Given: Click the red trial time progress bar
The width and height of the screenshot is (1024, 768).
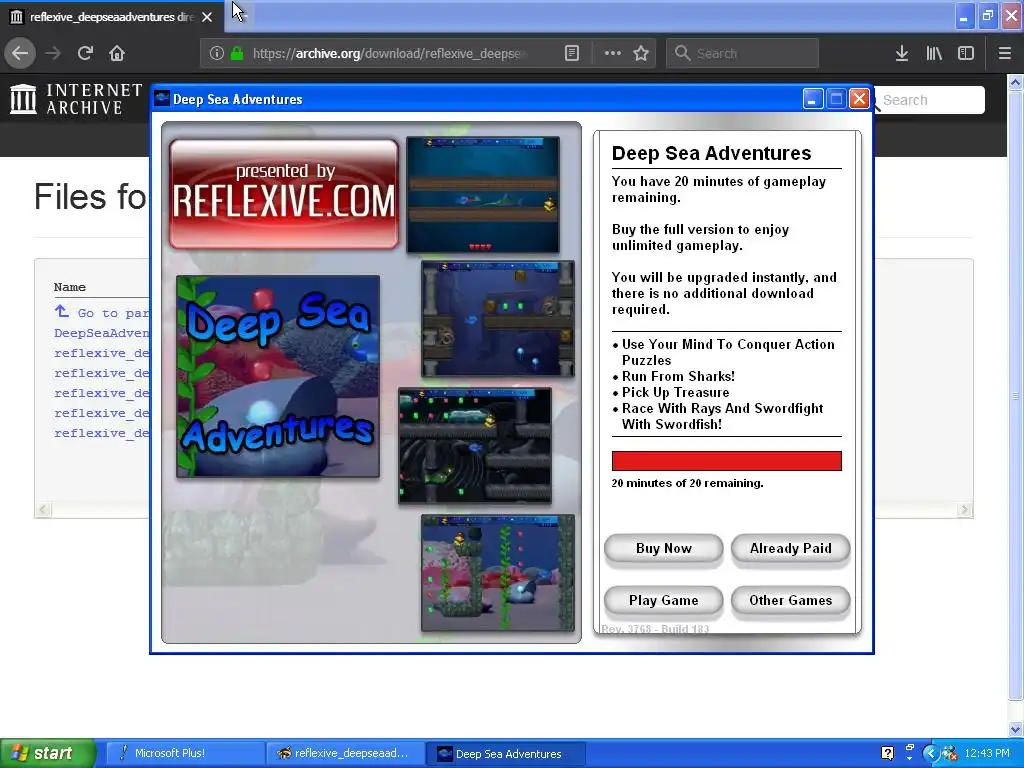Looking at the screenshot, I should point(726,460).
